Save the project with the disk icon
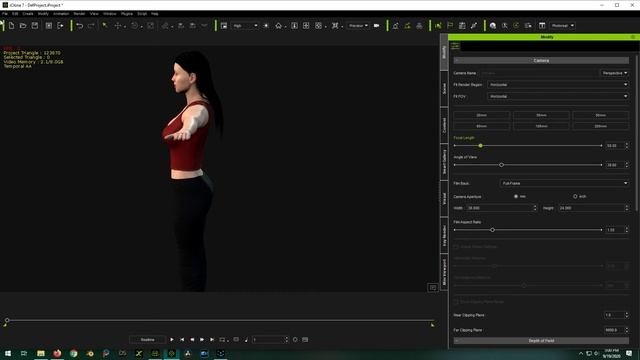 coord(35,26)
